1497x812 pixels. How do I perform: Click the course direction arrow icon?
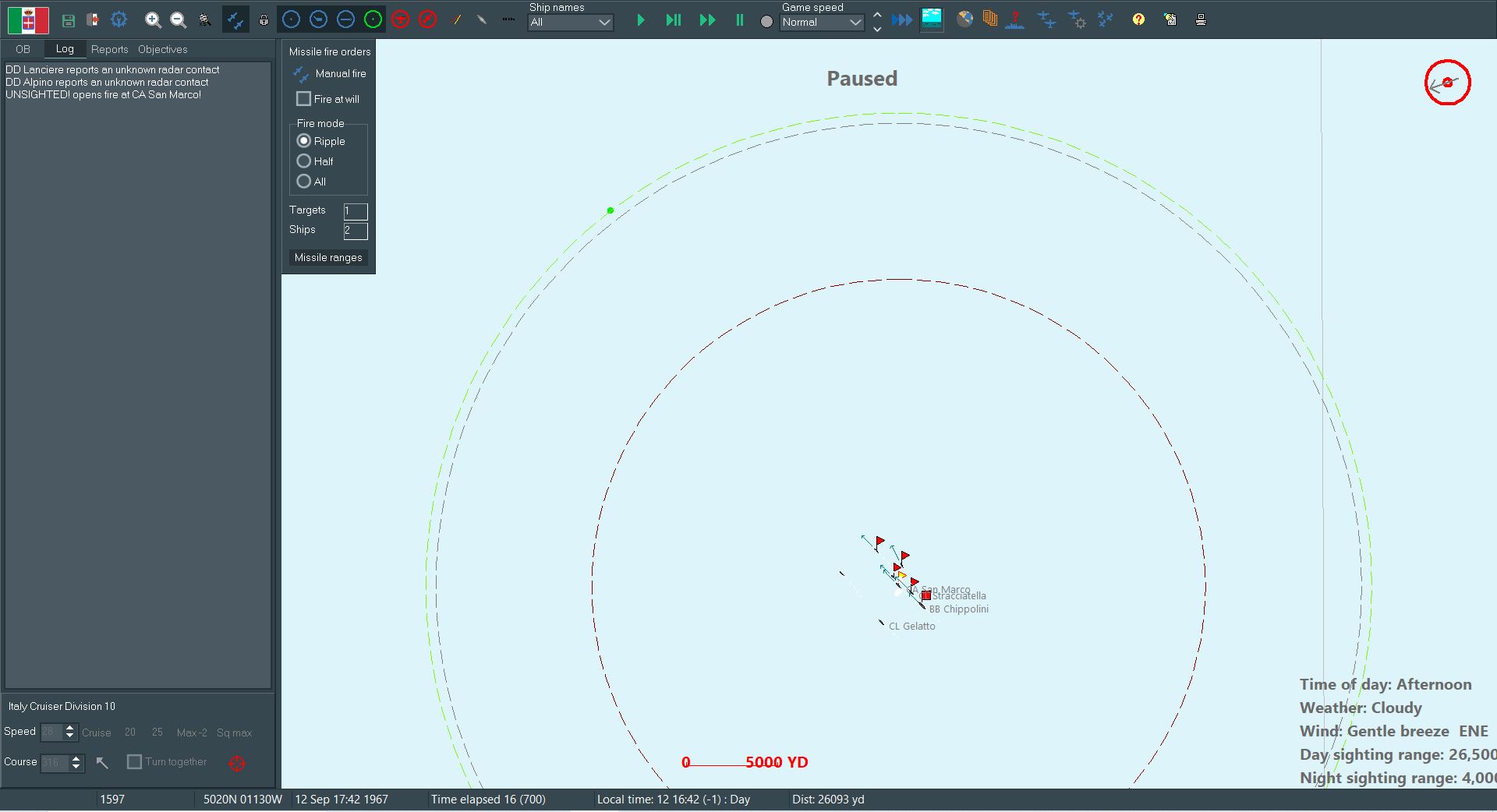(102, 762)
